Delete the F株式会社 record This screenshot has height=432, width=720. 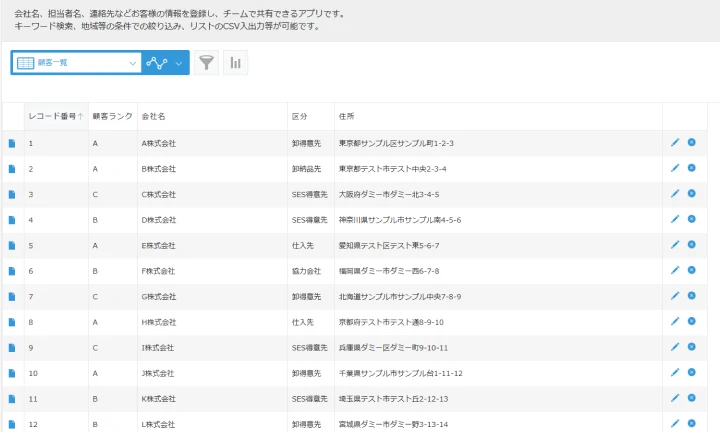click(x=692, y=270)
